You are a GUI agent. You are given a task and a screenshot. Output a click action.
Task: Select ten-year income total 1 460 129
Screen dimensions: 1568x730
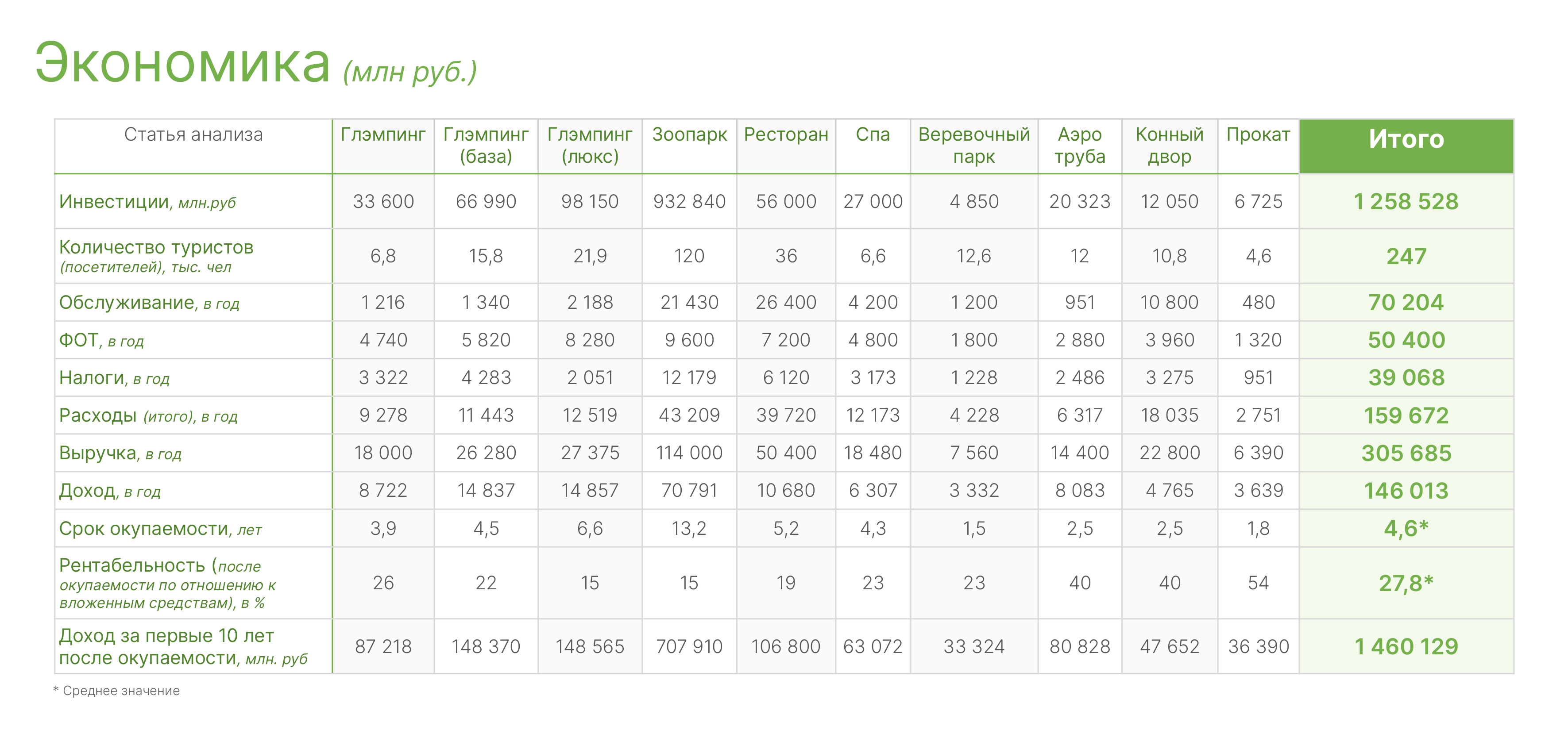pos(1406,647)
